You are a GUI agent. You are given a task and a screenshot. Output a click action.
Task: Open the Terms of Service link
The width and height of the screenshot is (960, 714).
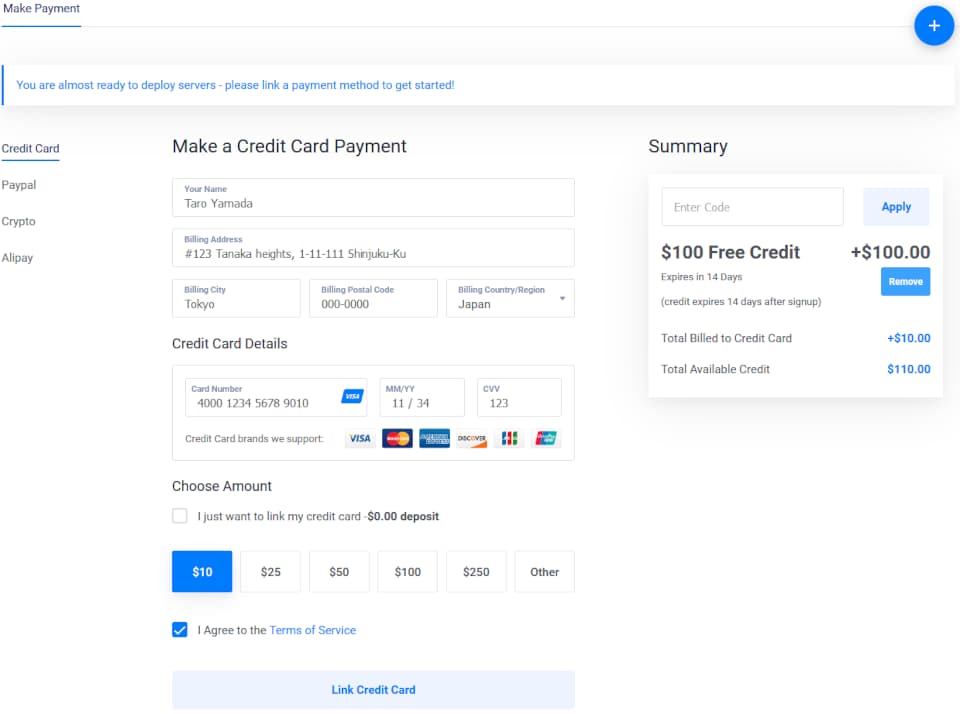(312, 630)
